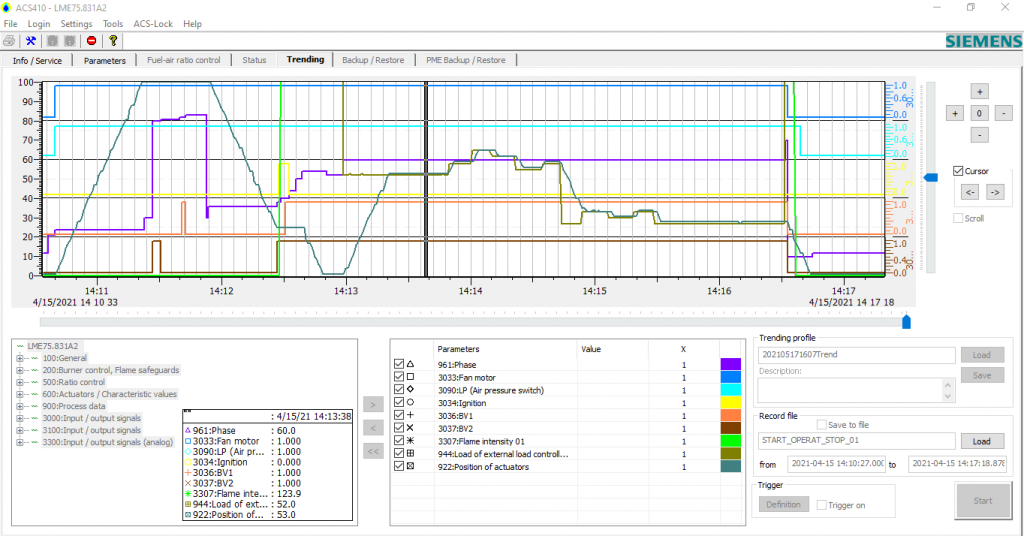Switch to the Parameters tab

click(105, 60)
